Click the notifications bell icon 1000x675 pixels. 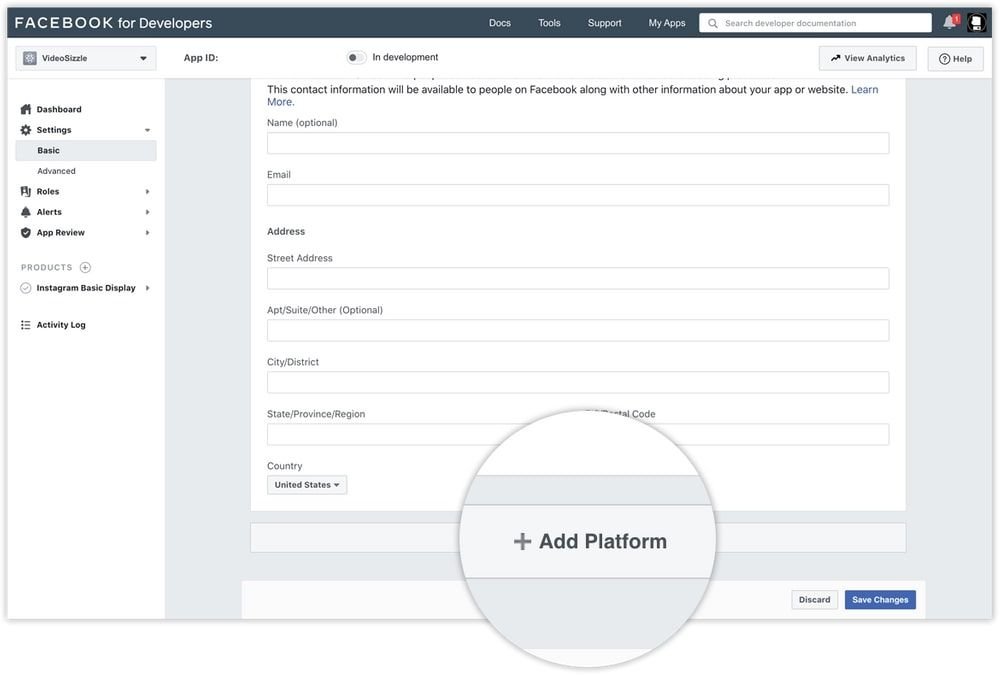point(950,22)
